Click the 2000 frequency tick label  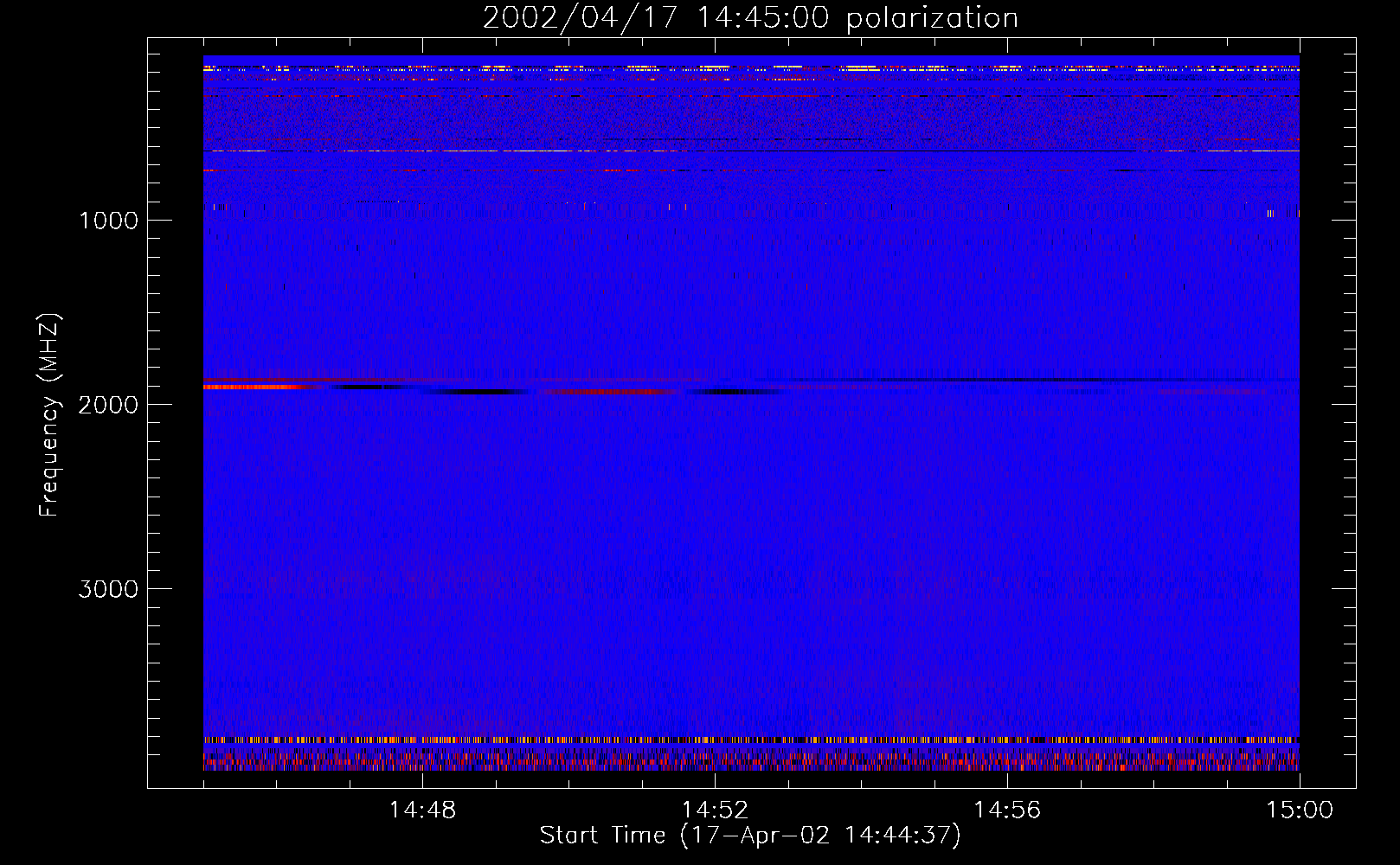point(108,405)
